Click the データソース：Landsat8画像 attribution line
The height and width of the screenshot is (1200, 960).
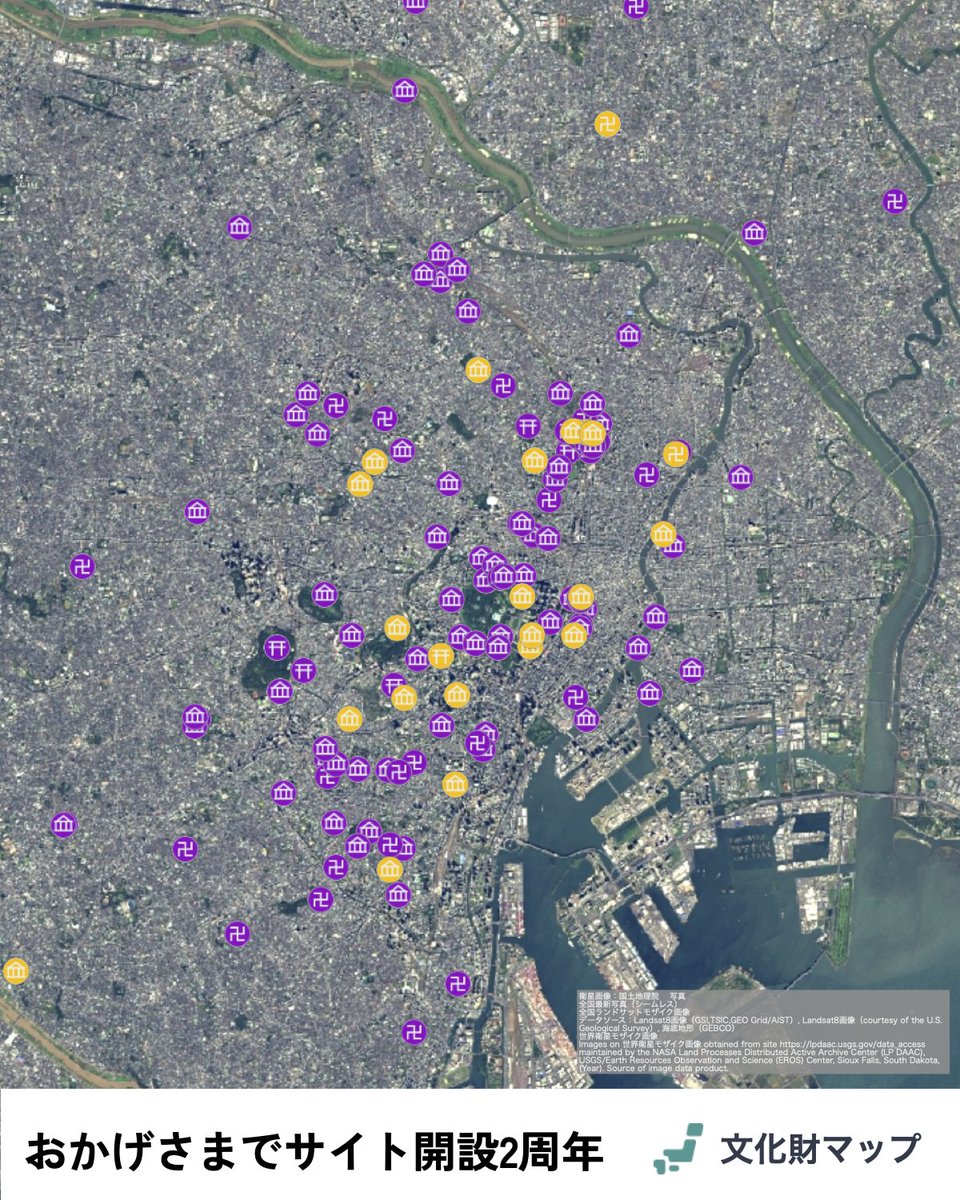point(760,1024)
